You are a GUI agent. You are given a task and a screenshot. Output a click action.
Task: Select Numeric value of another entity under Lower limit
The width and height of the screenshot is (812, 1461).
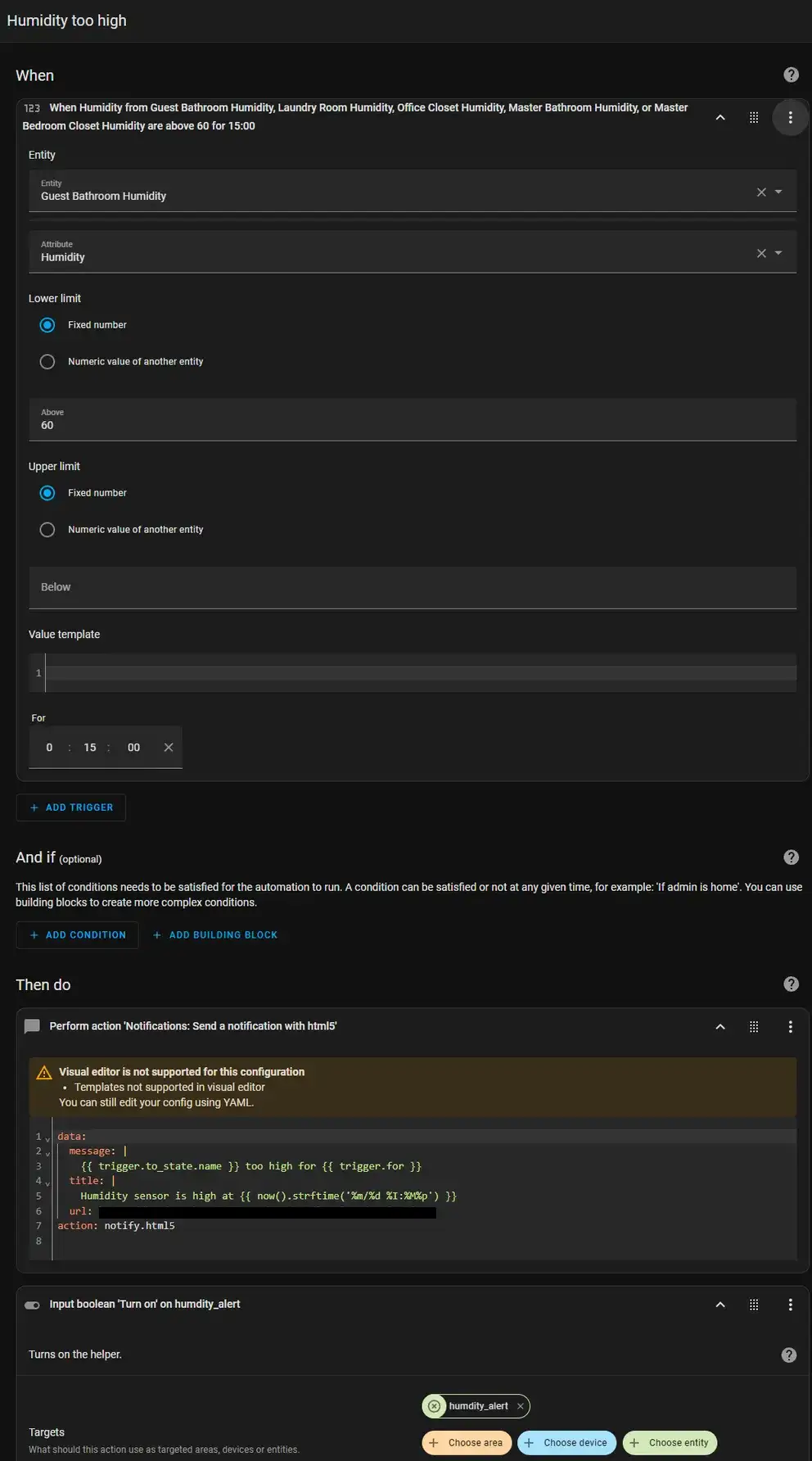click(x=47, y=361)
